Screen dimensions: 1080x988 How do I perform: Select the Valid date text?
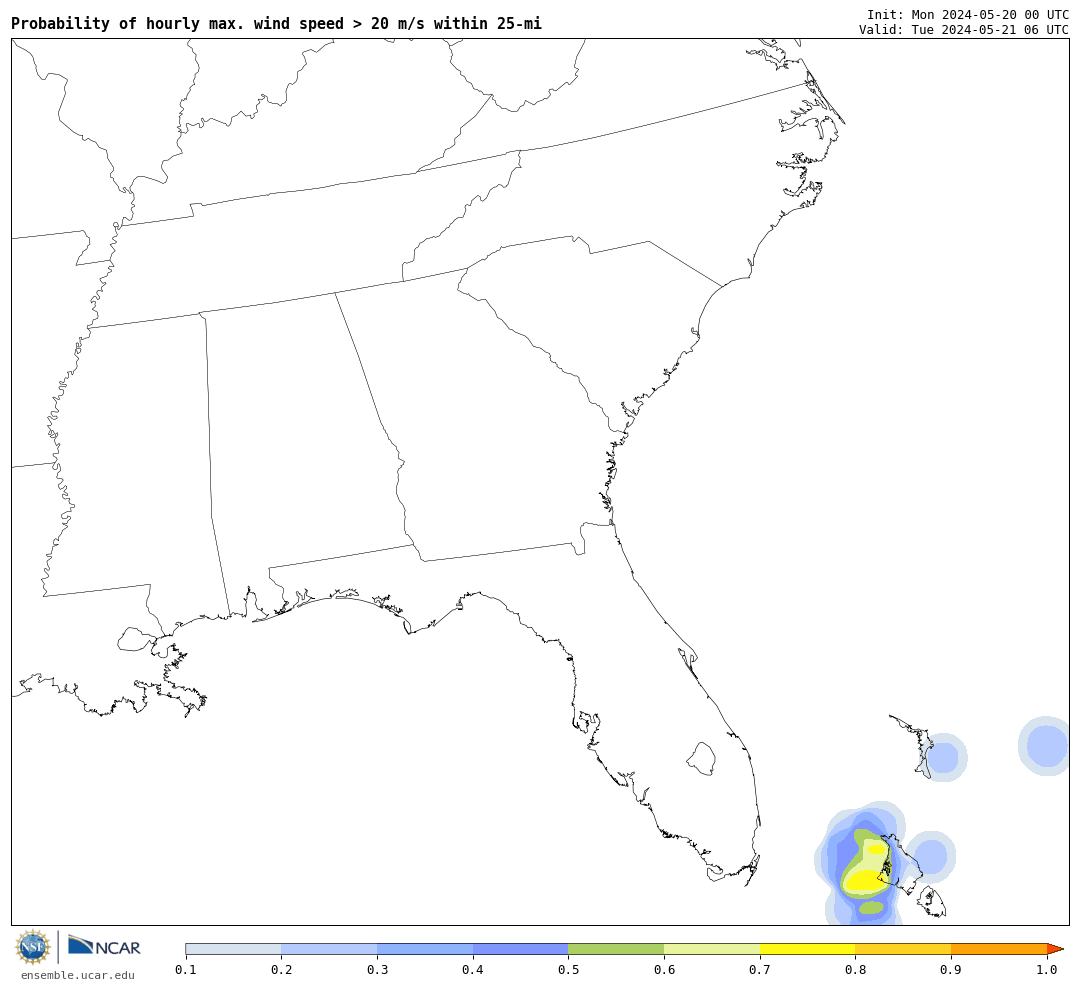click(964, 30)
